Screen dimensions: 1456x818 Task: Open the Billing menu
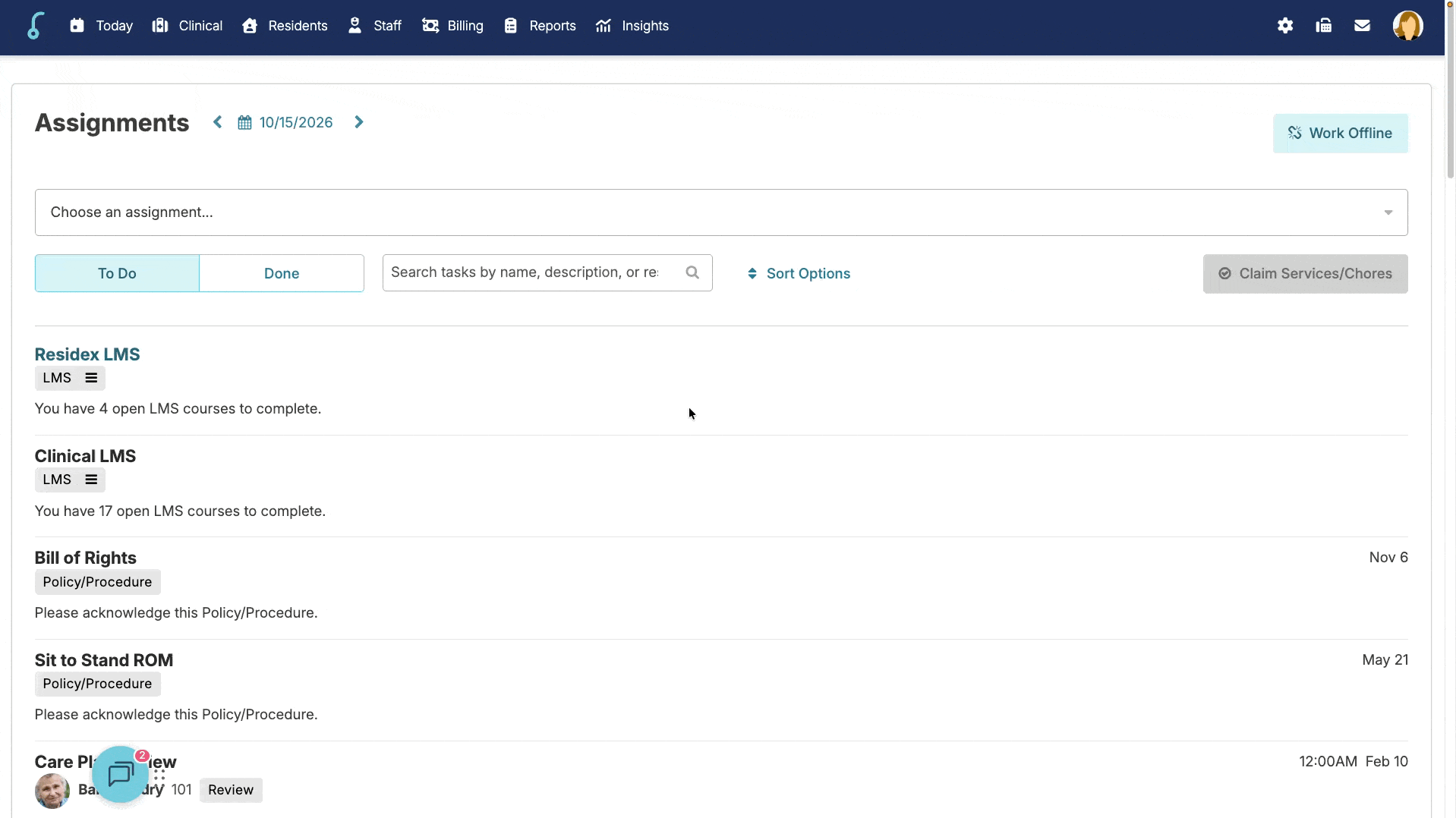452,26
